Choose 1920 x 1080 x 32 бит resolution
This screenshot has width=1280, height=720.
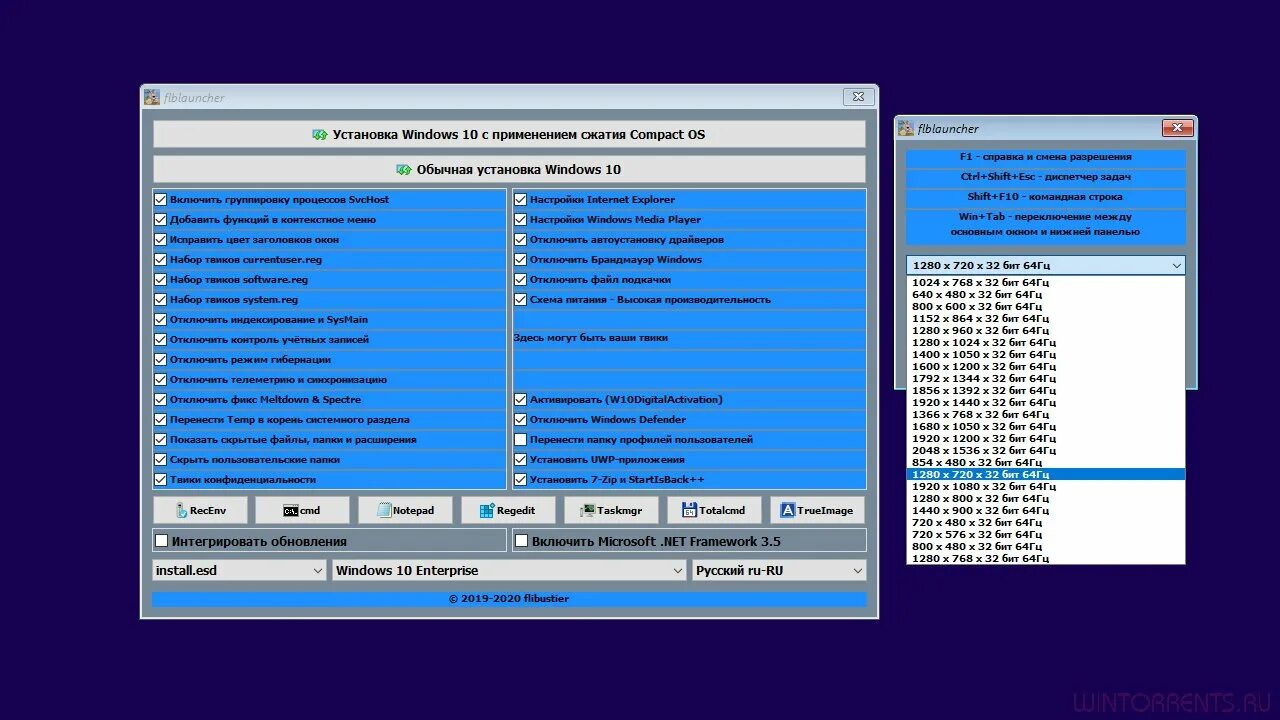click(1046, 486)
